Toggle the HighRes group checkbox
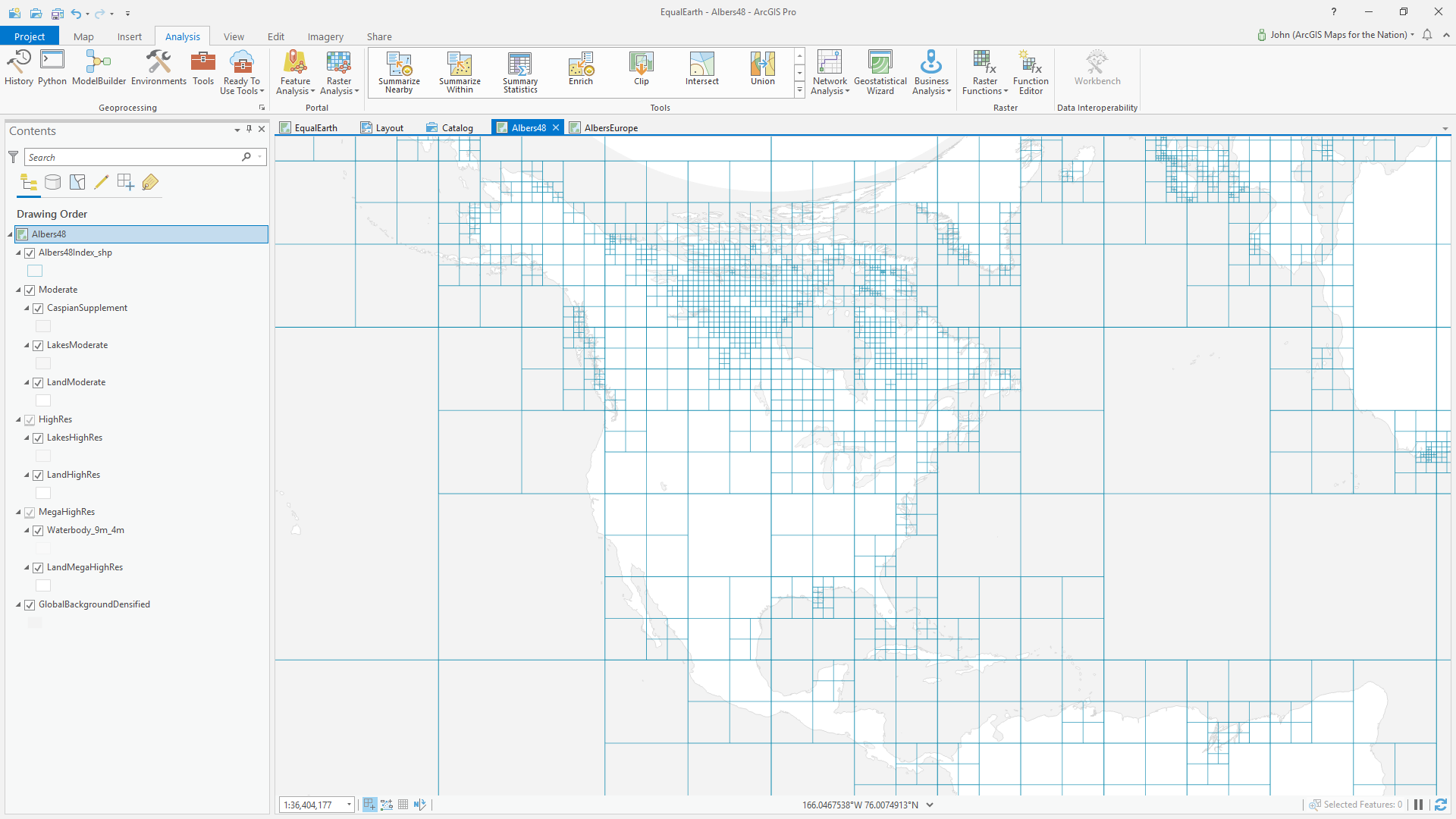Screen dimensions: 1456x819 30,419
